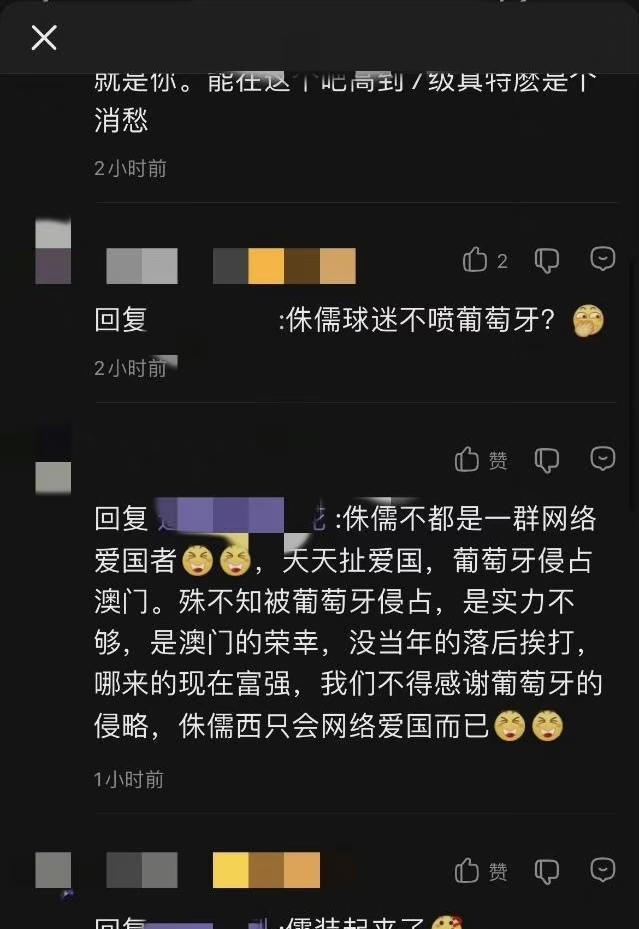Viewport: 639px width, 929px height.
Task: Open avatar of the bottom commenter
Action: pos(53,870)
